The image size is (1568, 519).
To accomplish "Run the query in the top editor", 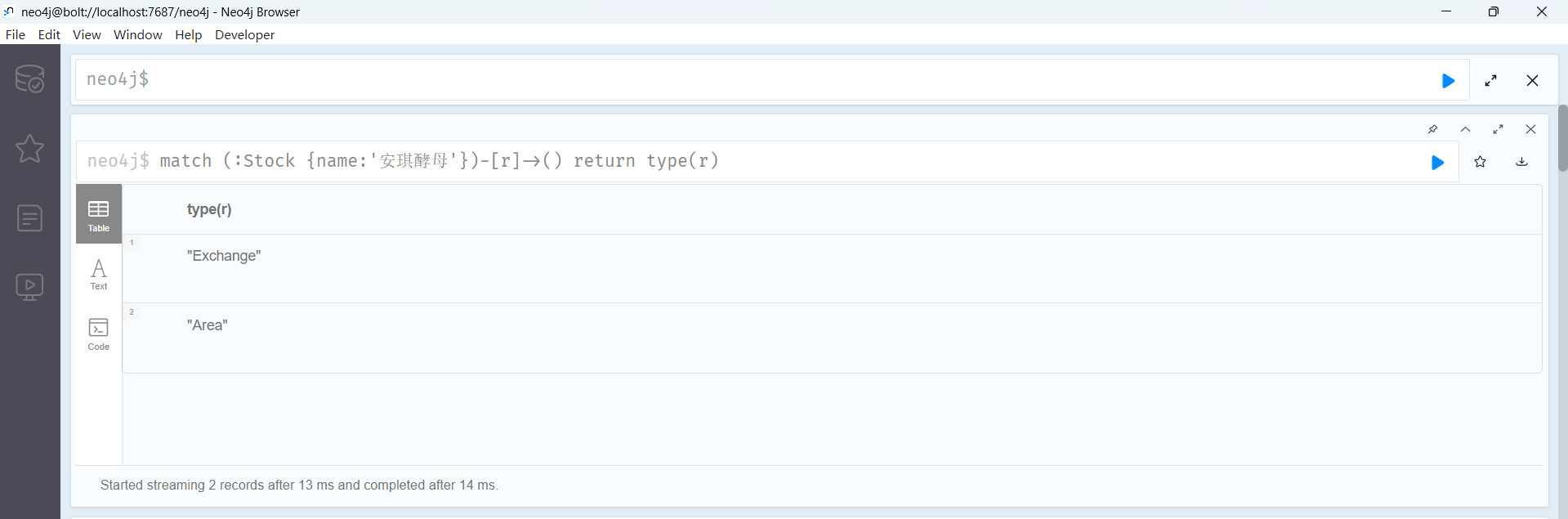I will 1448,81.
